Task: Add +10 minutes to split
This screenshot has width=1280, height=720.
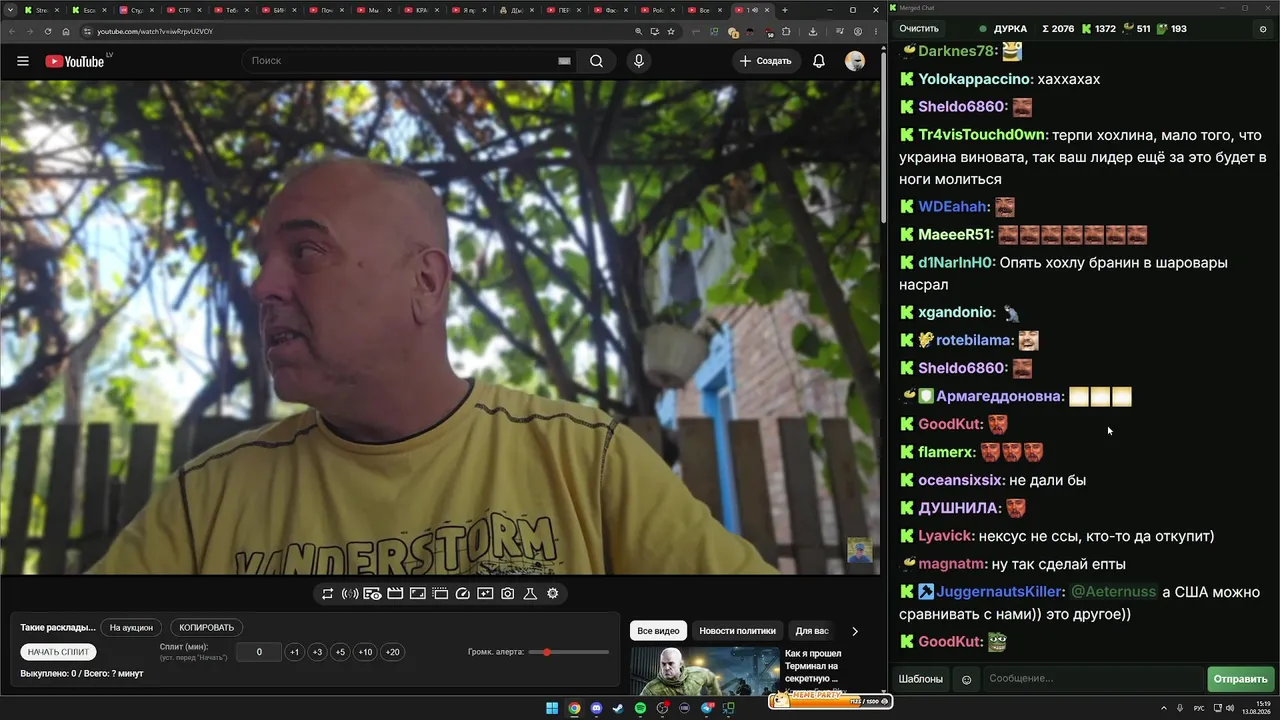Action: pyautogui.click(x=365, y=652)
